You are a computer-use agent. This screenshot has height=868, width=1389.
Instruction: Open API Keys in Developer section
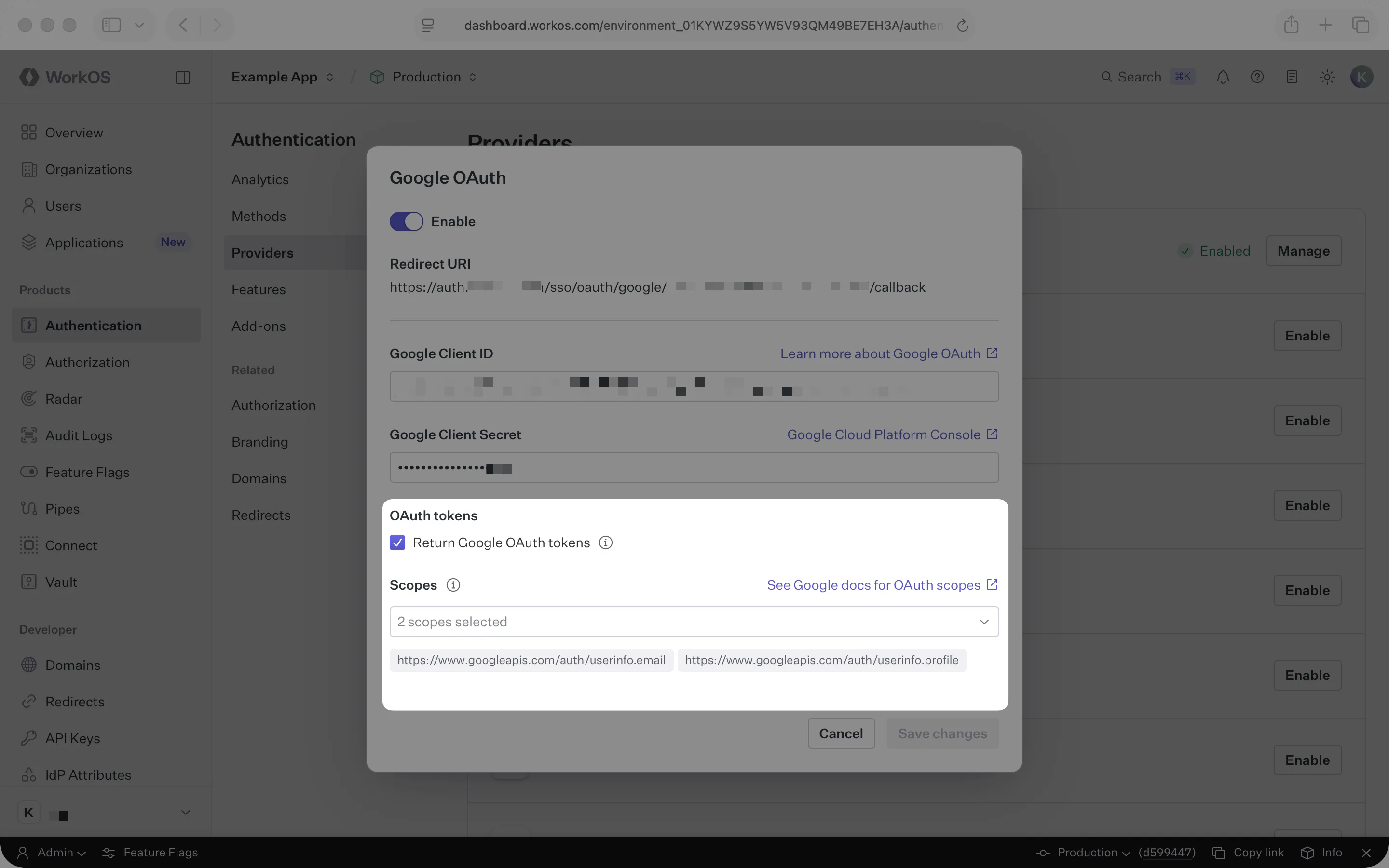[x=106, y=738]
